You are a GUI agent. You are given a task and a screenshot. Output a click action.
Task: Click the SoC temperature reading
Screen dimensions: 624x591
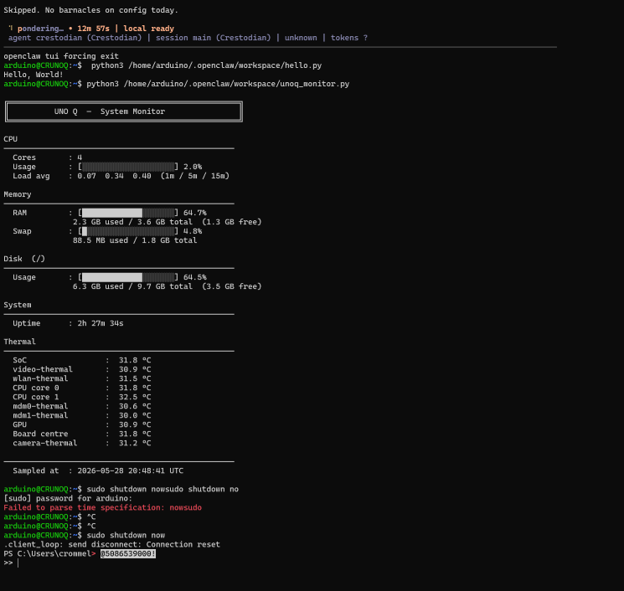point(135,360)
